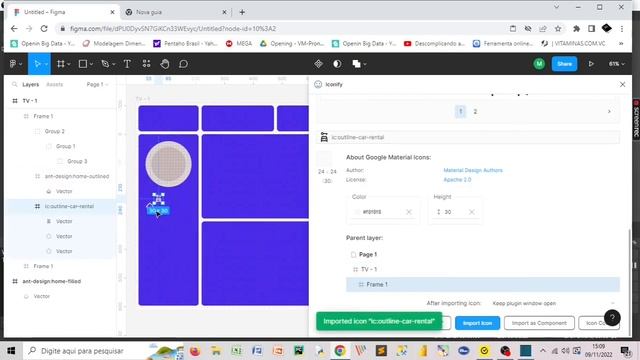640x360 pixels.
Task: Select the ant-design:home-filled layer
Action: [x=51, y=281]
